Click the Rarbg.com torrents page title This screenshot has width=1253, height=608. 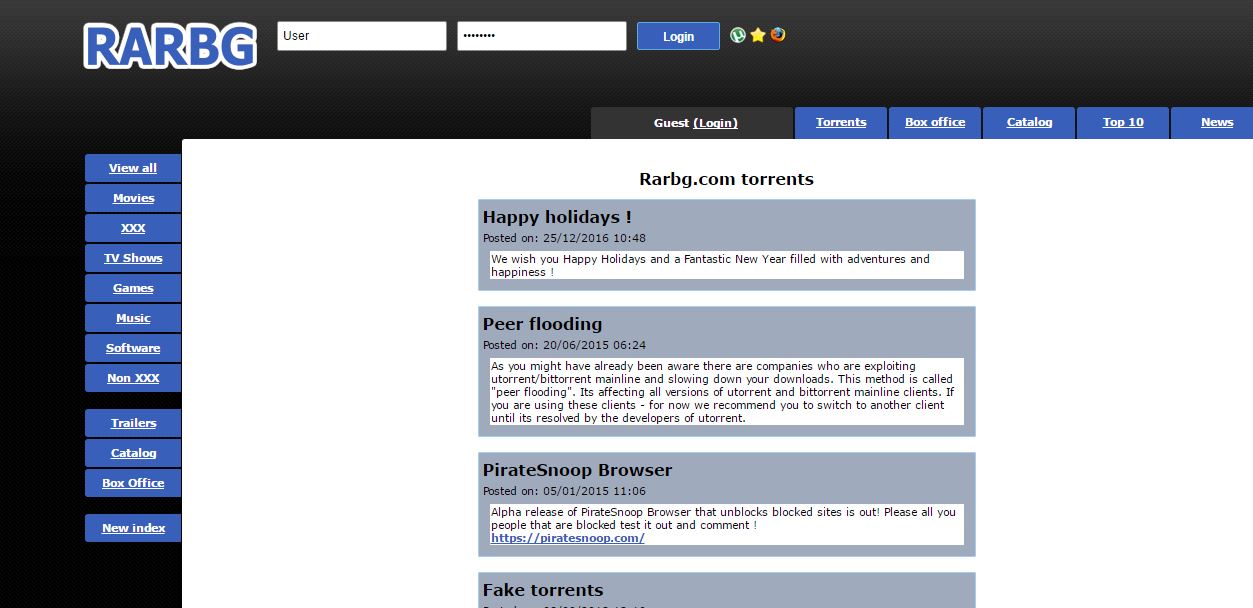point(726,180)
